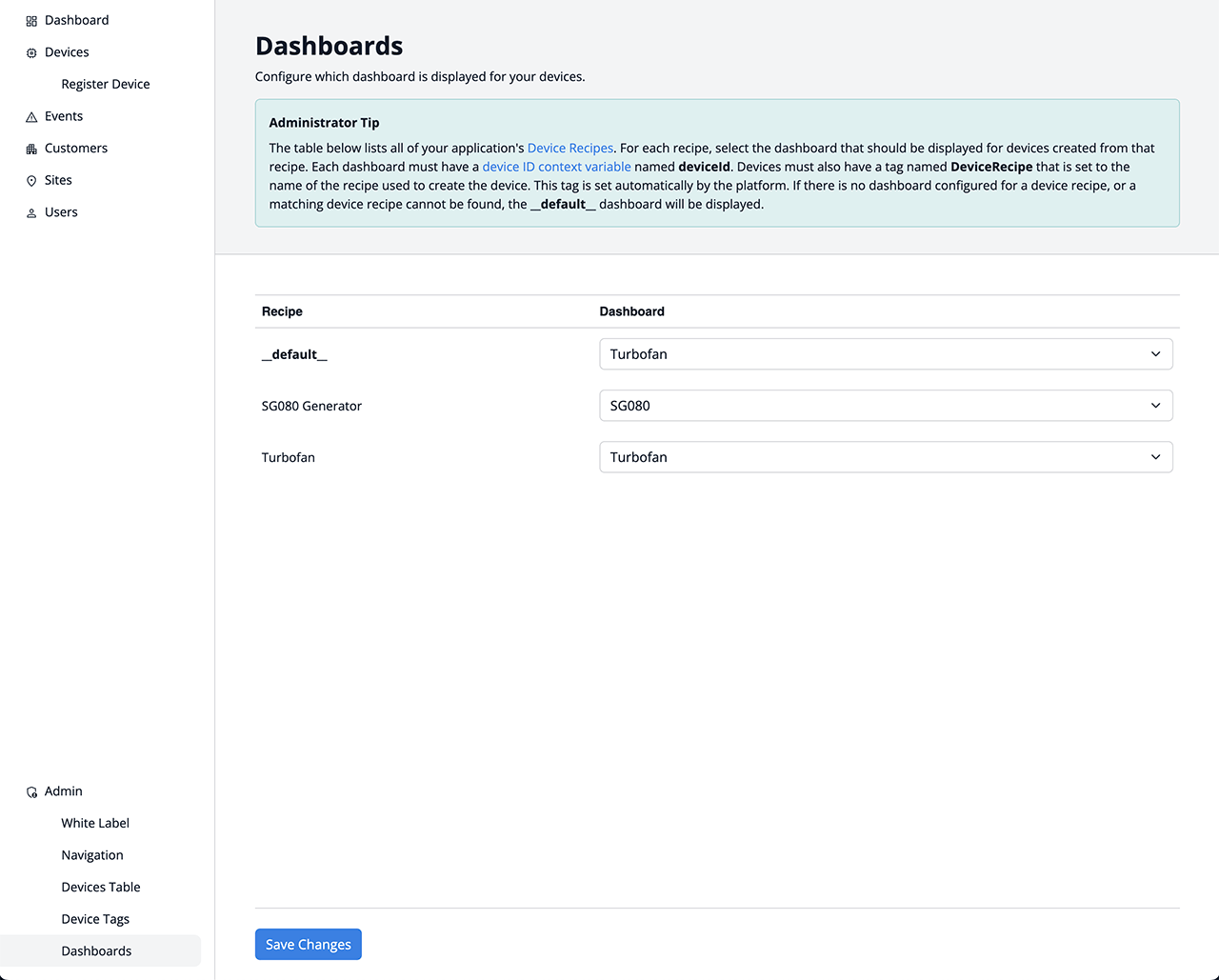Follow the Device Recipes link

click(570, 149)
